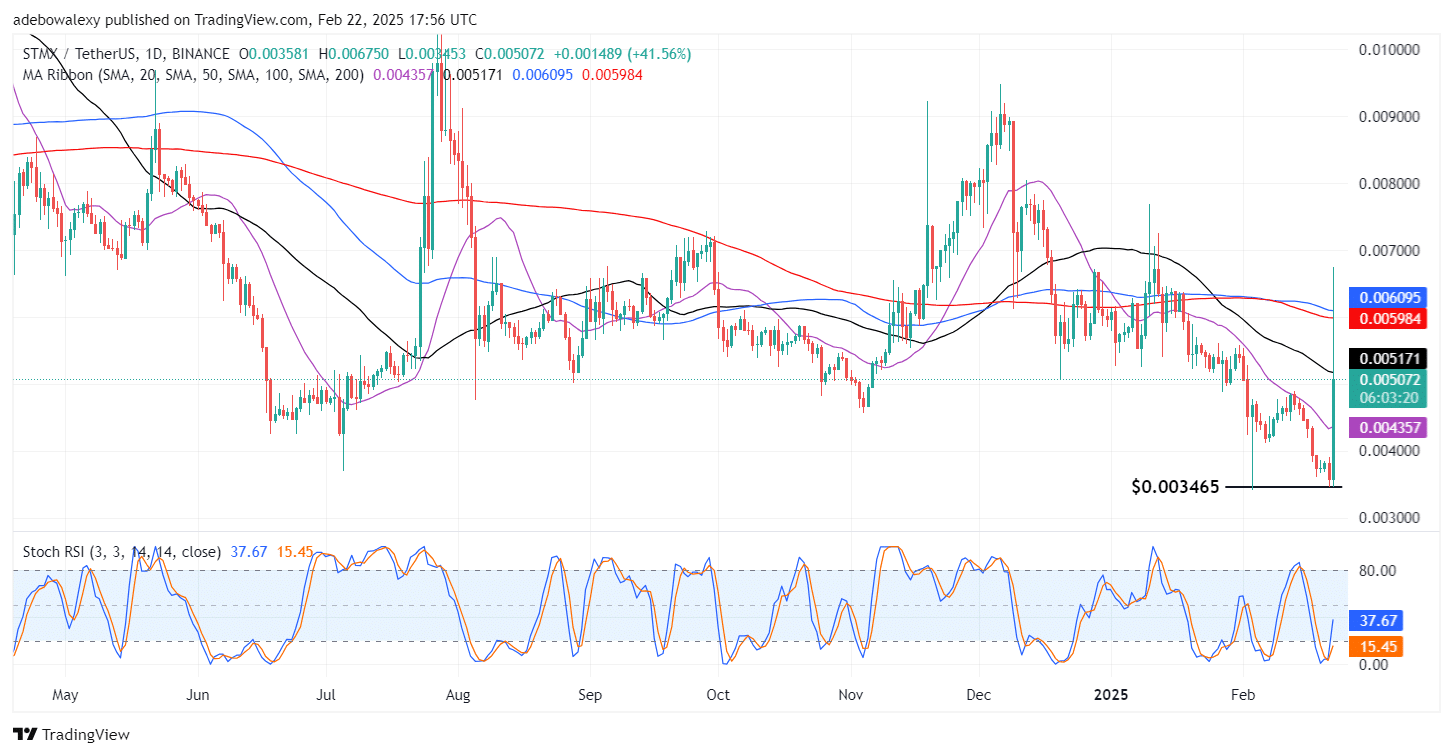This screenshot has width=1453, height=756.
Task: Click the Feb label on time axis
Action: 1242,694
